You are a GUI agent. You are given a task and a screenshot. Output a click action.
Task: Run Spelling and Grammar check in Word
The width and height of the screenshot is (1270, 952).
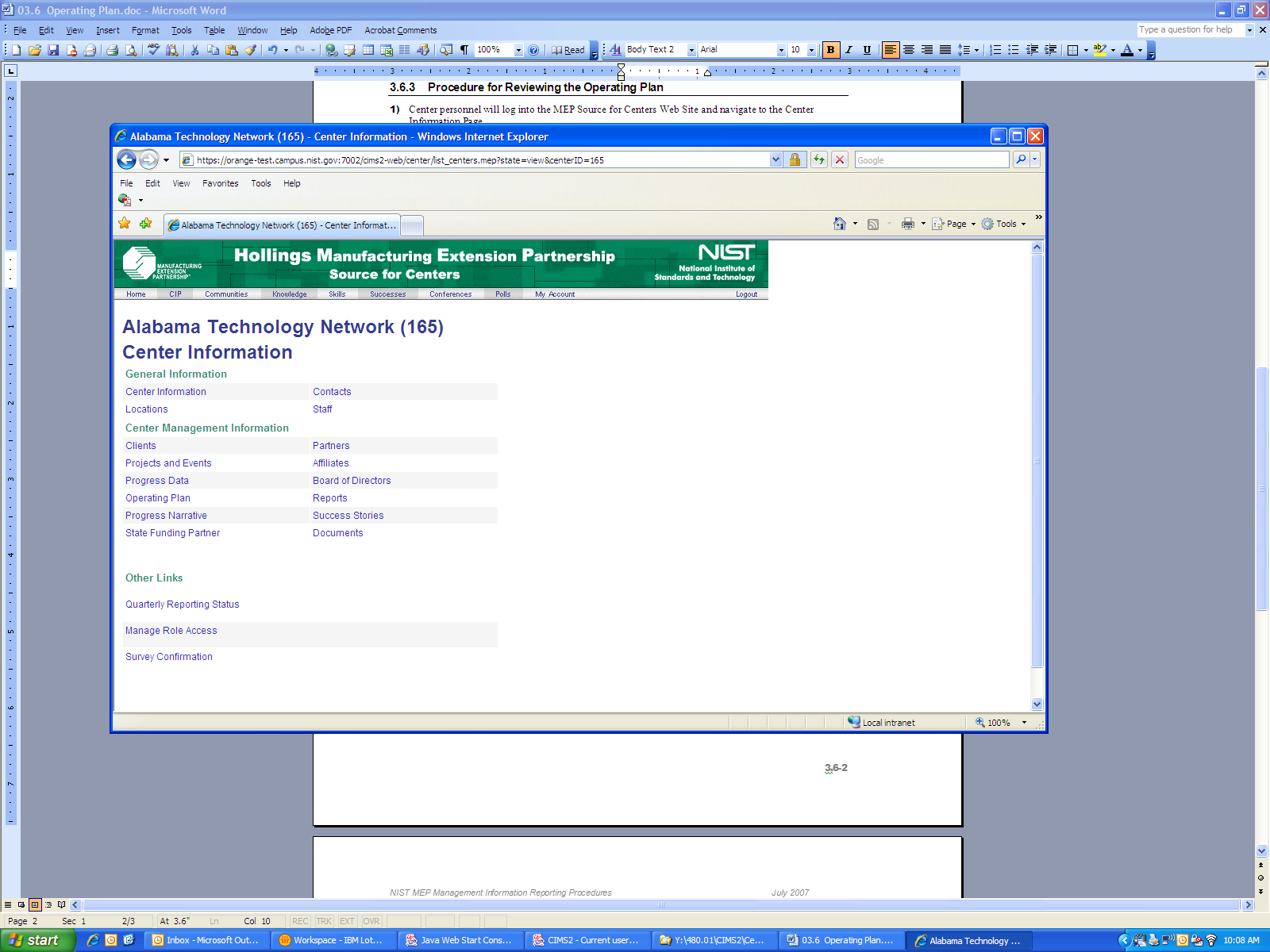[153, 50]
